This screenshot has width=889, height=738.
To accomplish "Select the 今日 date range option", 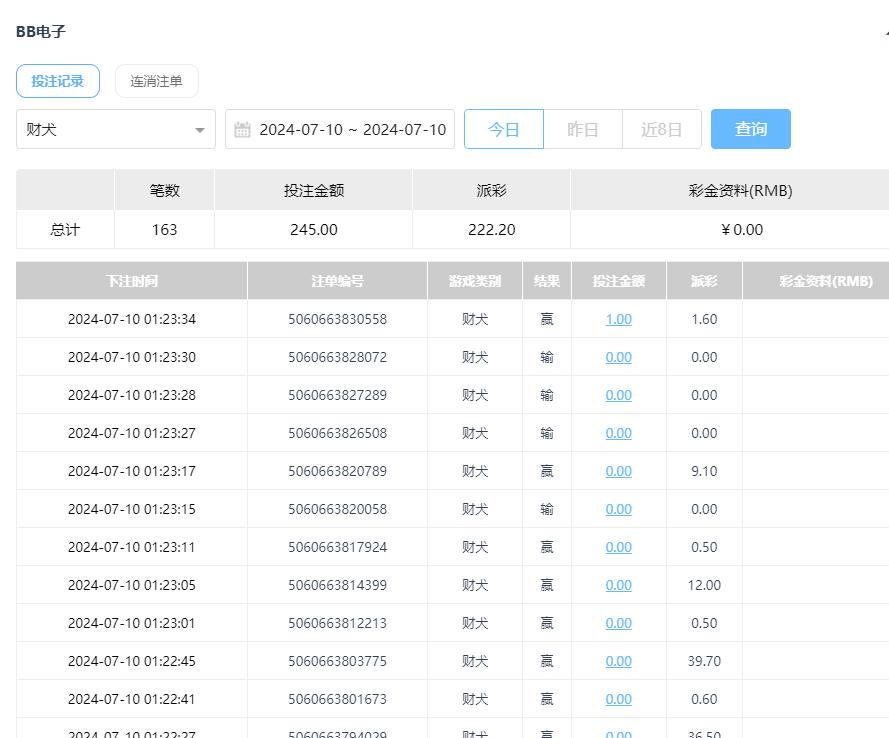I will [x=503, y=130].
